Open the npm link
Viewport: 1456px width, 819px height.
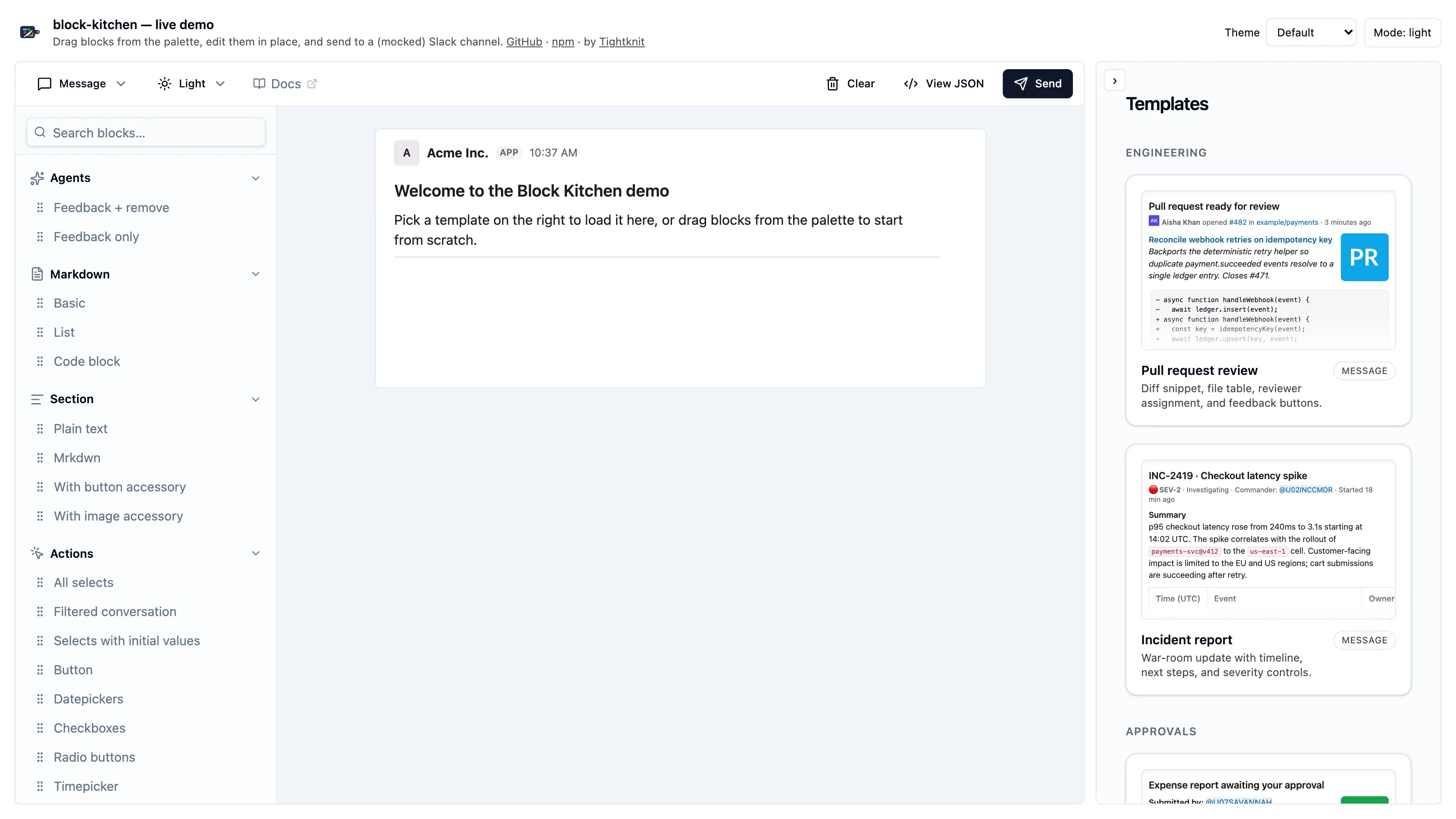click(x=562, y=42)
